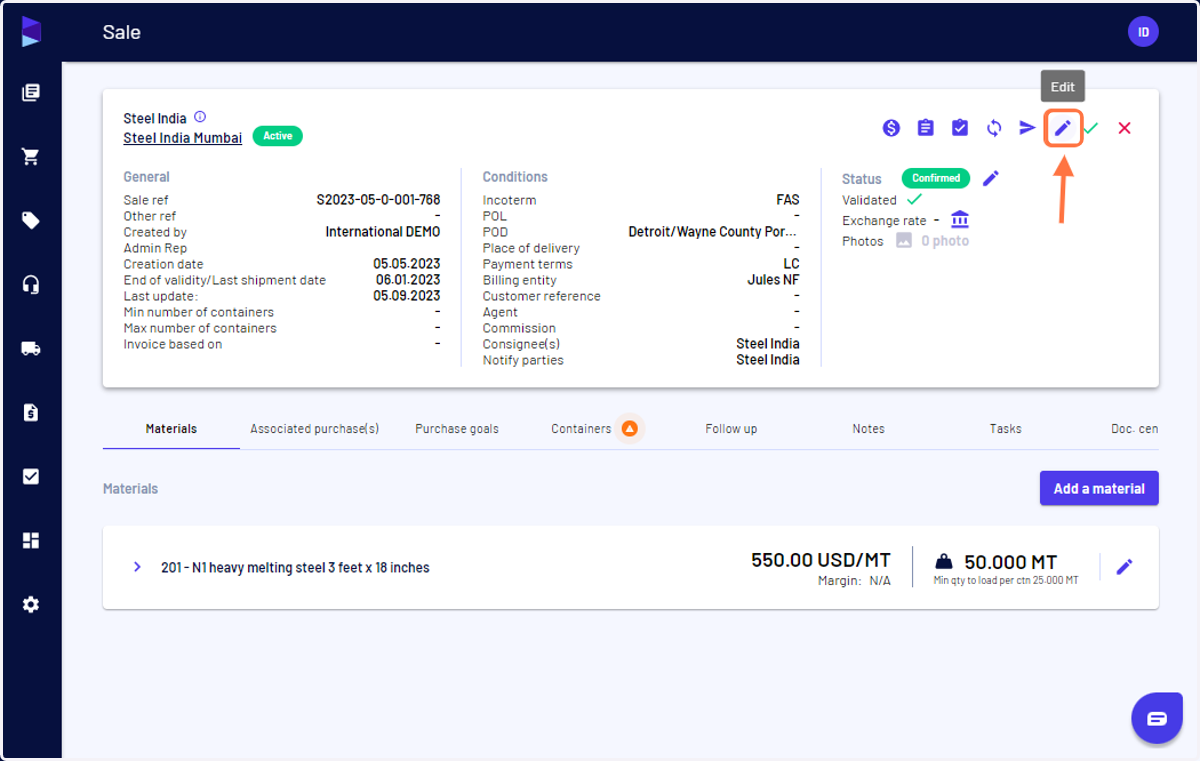1200x761 pixels.
Task: Open the Steel India Mumbai link
Action: click(x=183, y=138)
